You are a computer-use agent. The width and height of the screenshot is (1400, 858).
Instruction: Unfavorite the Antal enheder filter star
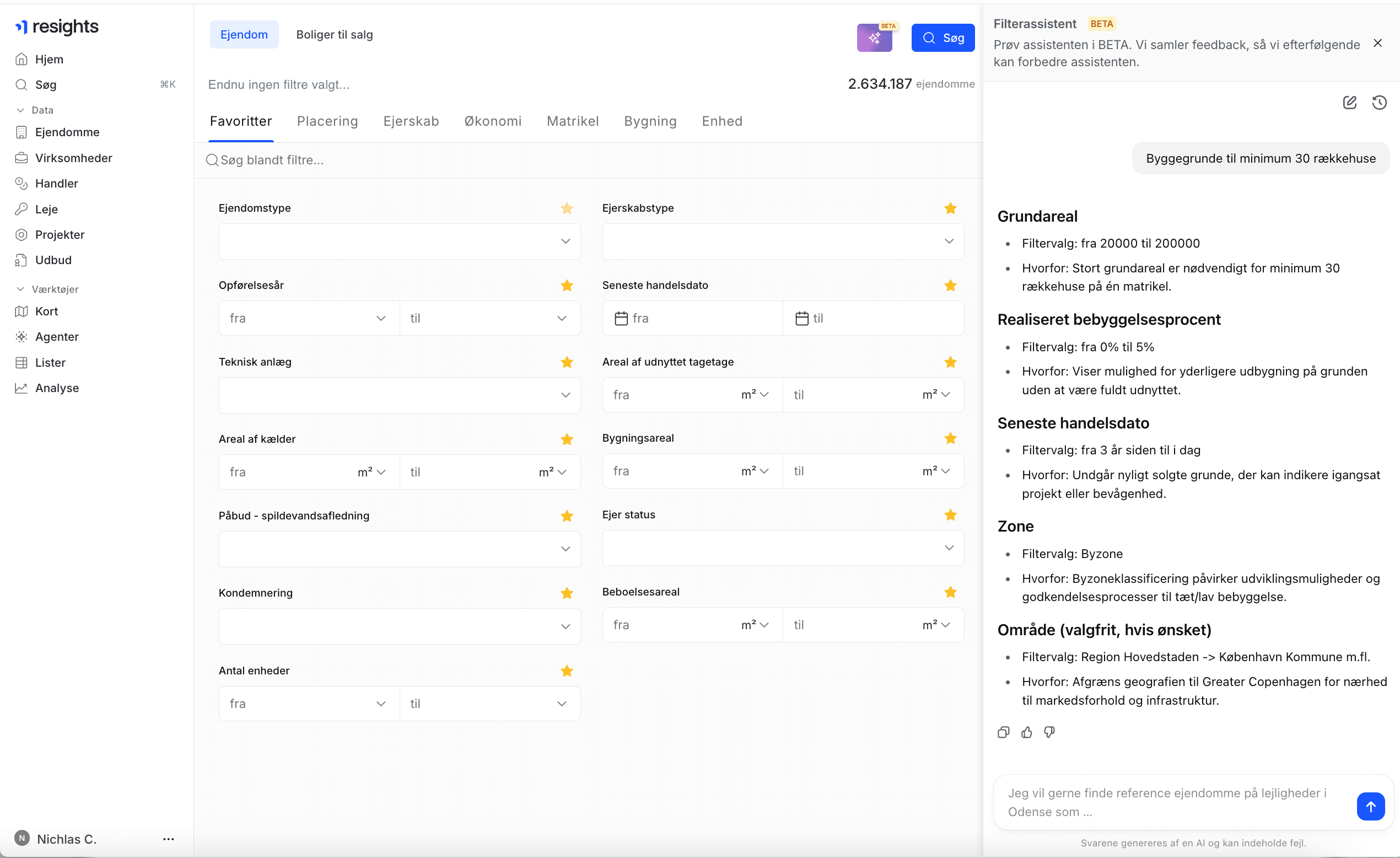(x=567, y=672)
